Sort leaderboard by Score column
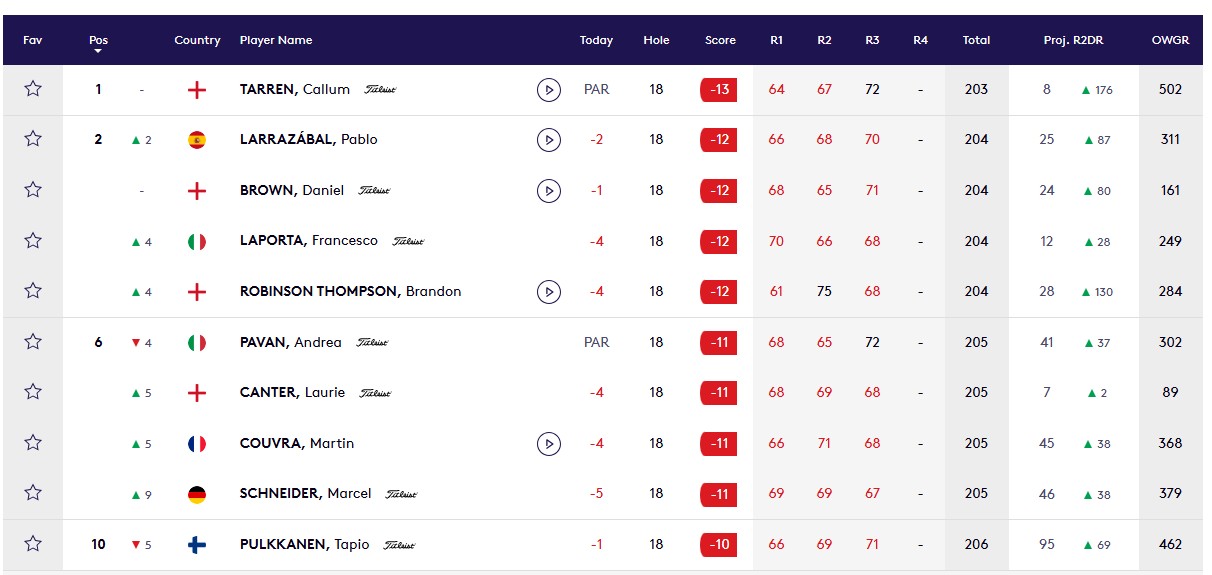Viewport: 1212px width, 575px height. coord(720,41)
